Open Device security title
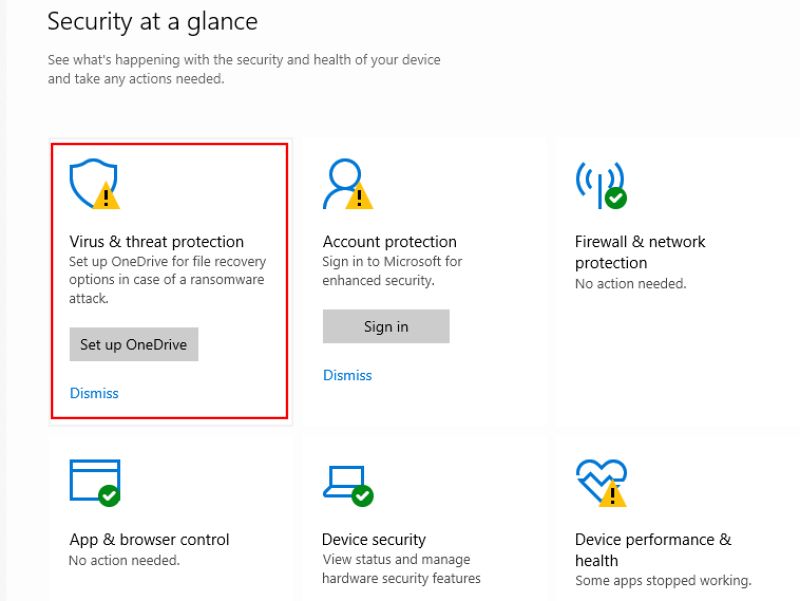The height and width of the screenshot is (601, 800). click(x=374, y=539)
